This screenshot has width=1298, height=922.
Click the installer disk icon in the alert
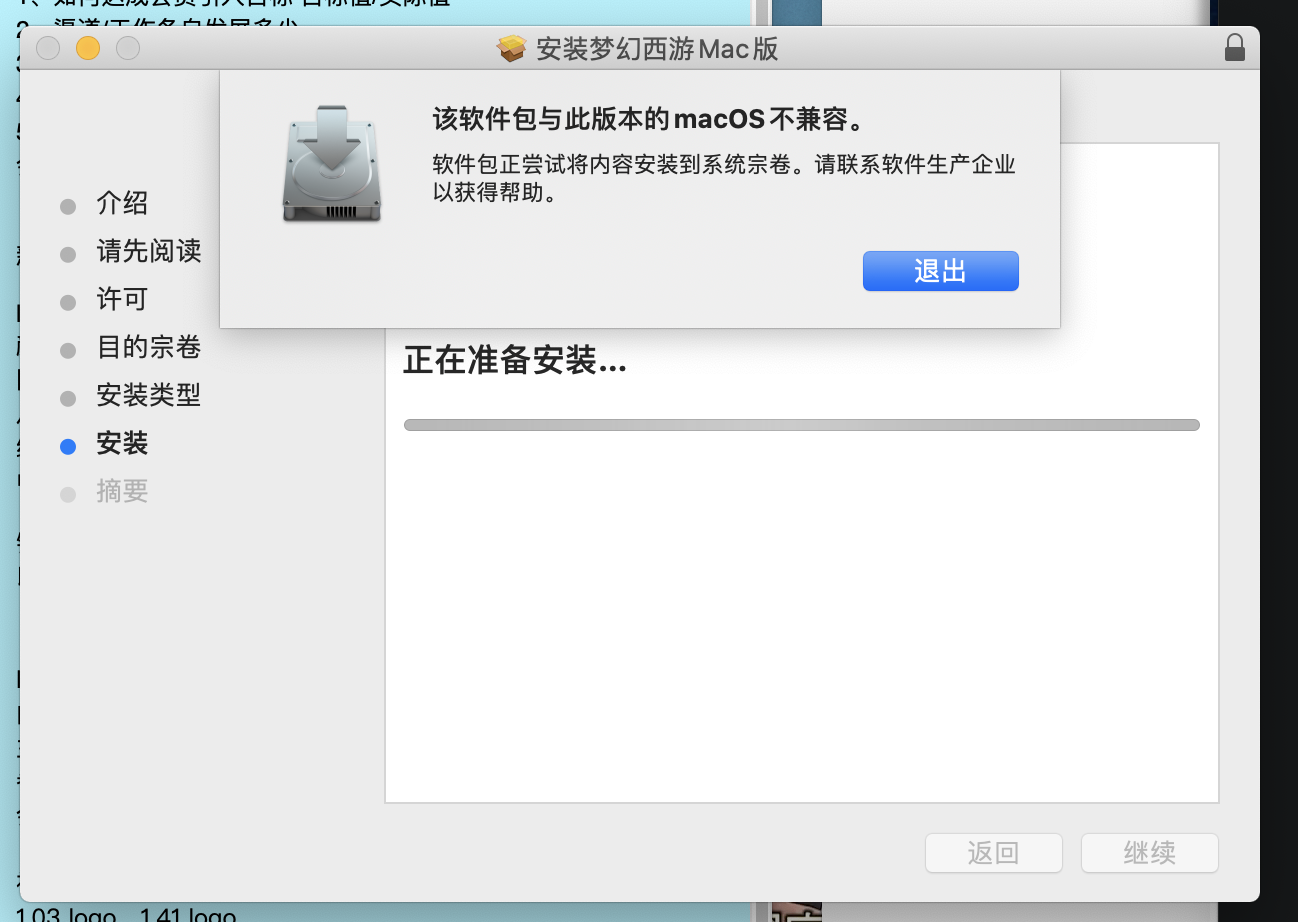coord(332,163)
